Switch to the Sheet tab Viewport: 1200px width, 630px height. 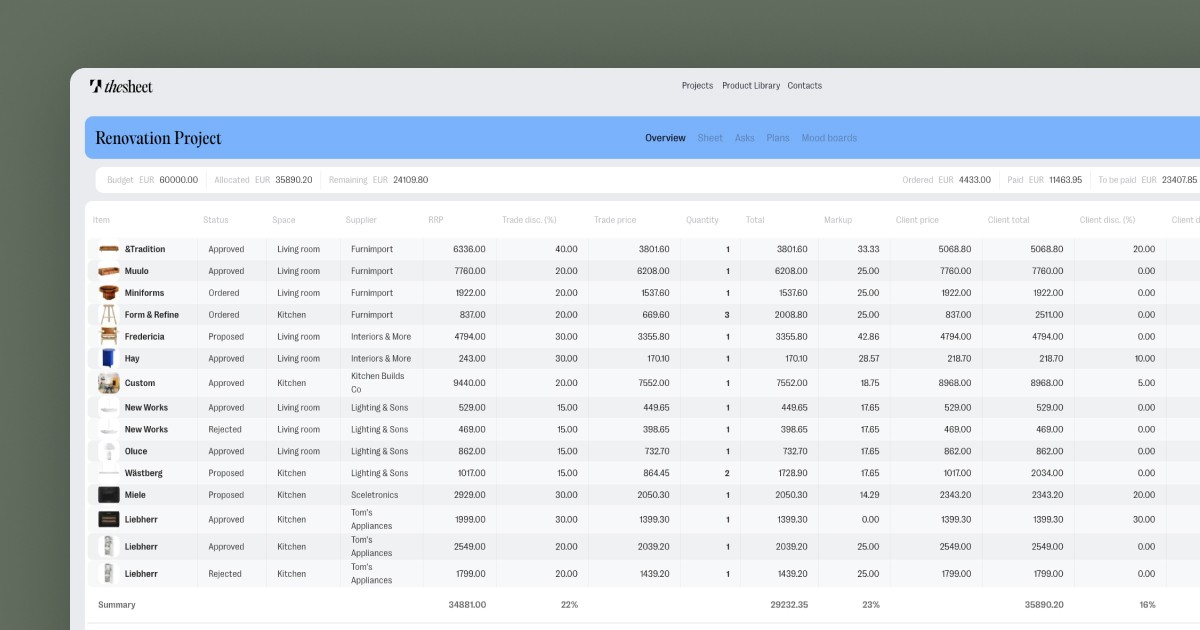(x=710, y=138)
